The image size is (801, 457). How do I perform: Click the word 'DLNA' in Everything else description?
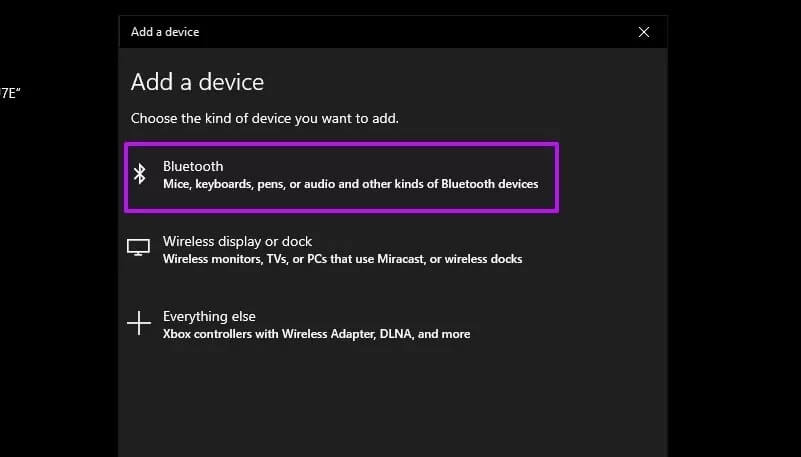click(396, 334)
